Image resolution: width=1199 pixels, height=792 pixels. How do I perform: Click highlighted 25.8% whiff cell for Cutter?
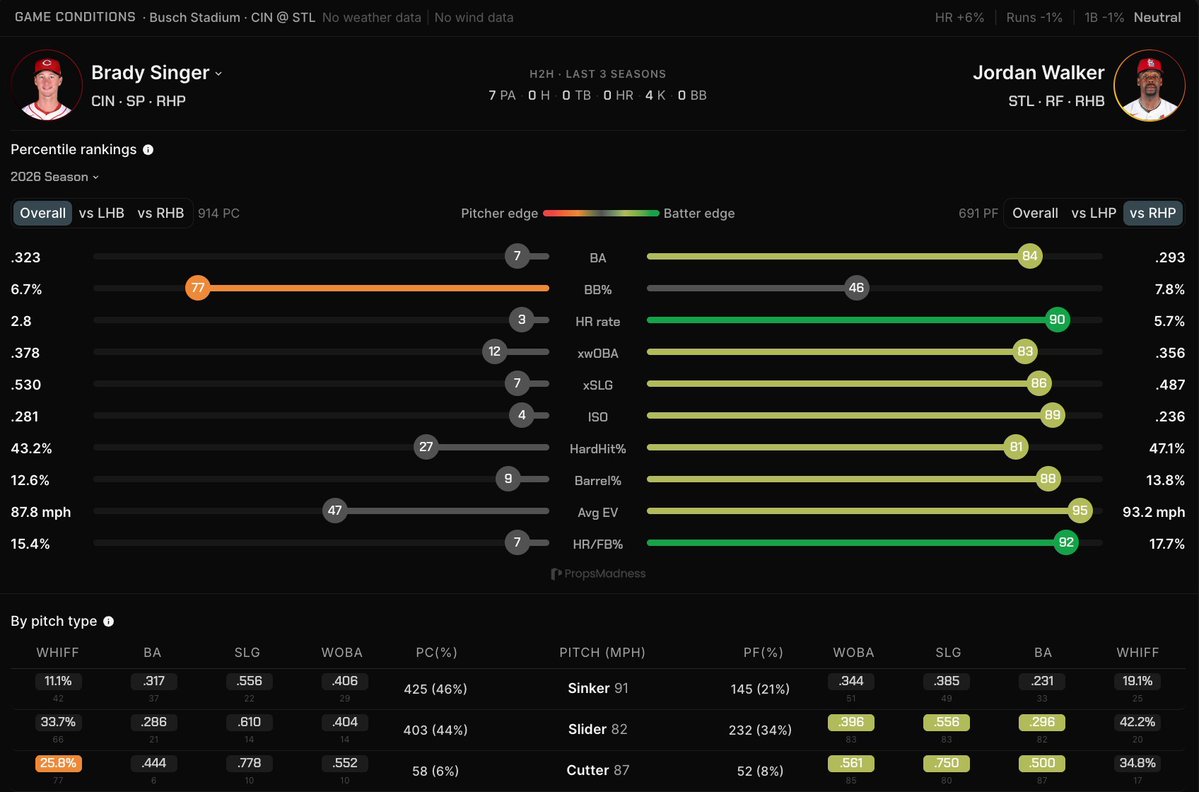pyautogui.click(x=58, y=763)
